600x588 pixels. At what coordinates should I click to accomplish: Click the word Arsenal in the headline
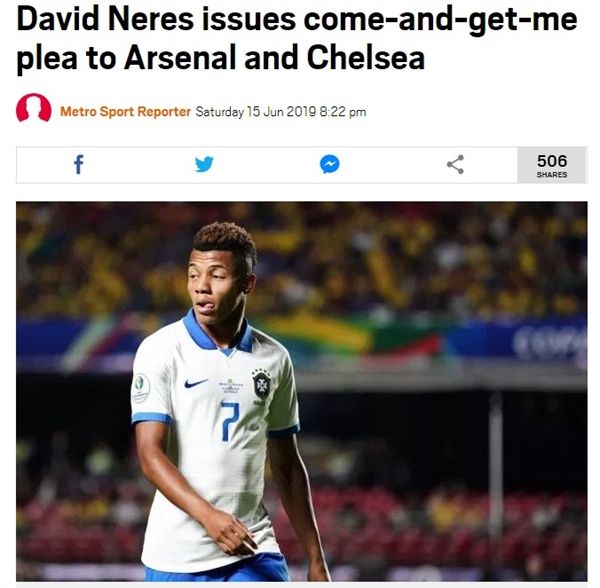click(181, 58)
